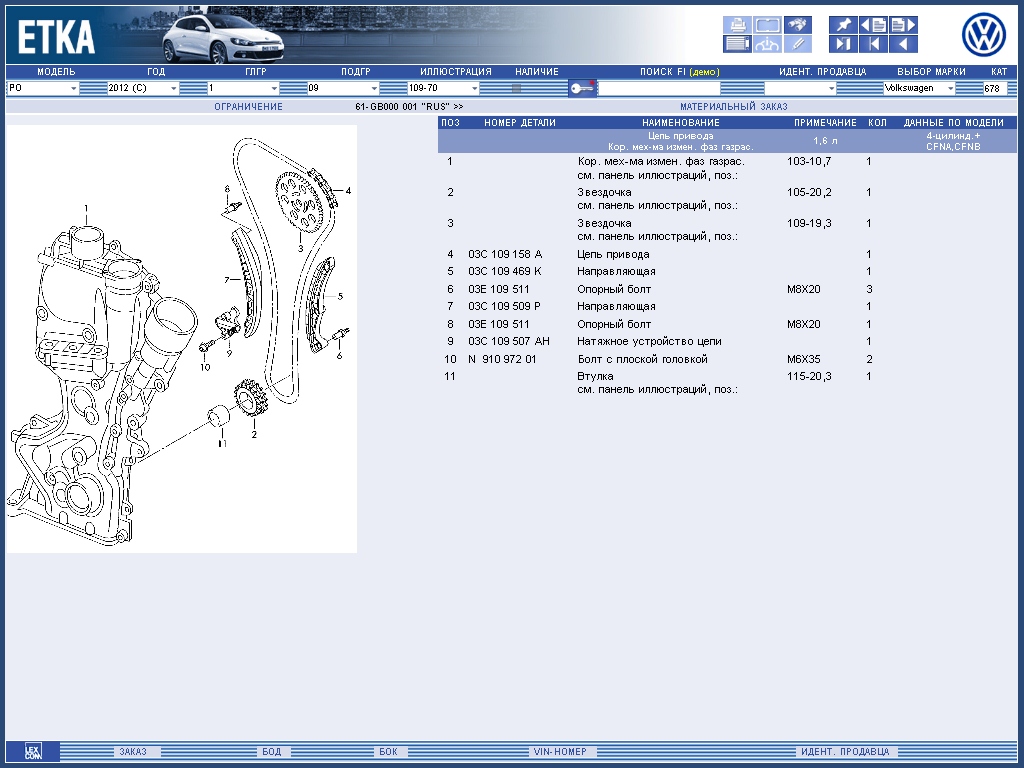Open the МОДЕЛЬ dropdown showing PO
This screenshot has height=768, width=1024.
click(x=43, y=88)
